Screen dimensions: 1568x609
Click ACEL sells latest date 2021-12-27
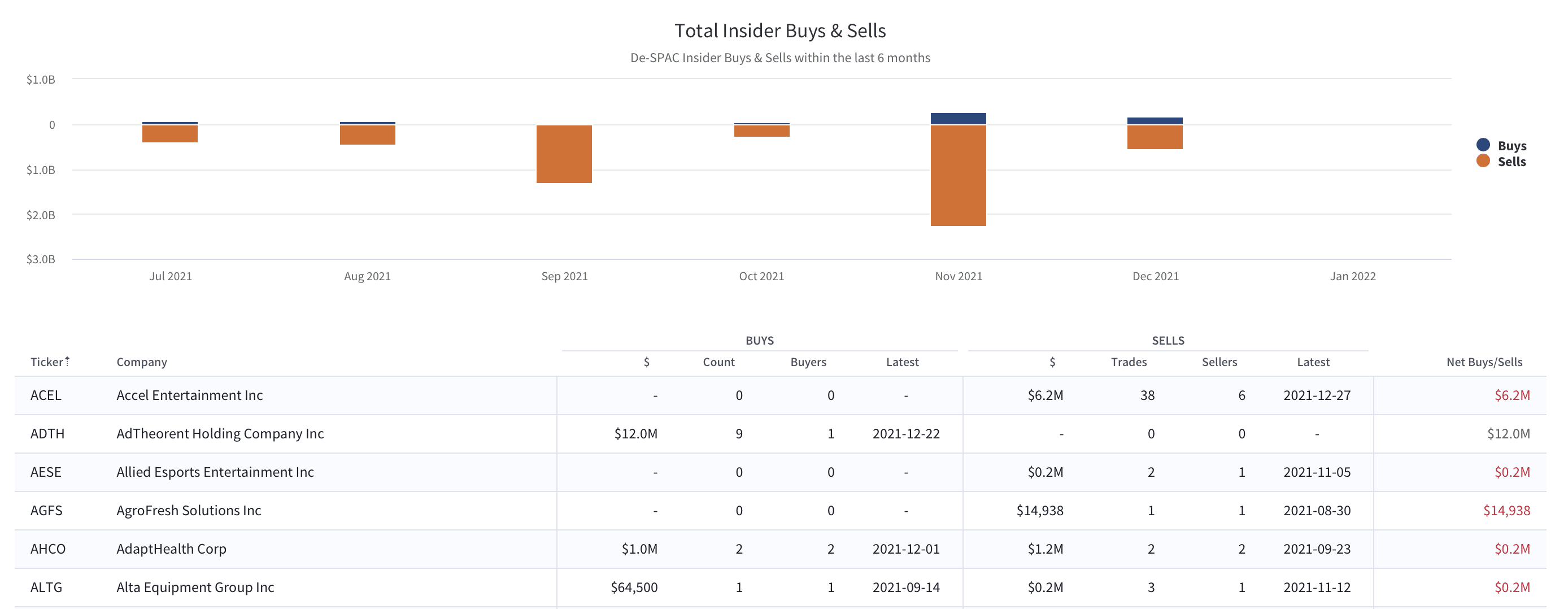(1317, 395)
